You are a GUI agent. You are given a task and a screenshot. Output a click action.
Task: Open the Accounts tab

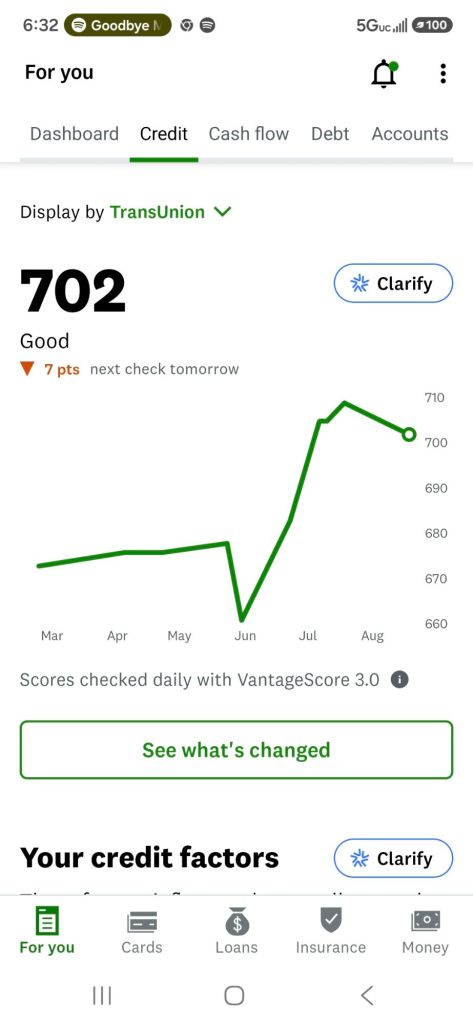pyautogui.click(x=410, y=134)
